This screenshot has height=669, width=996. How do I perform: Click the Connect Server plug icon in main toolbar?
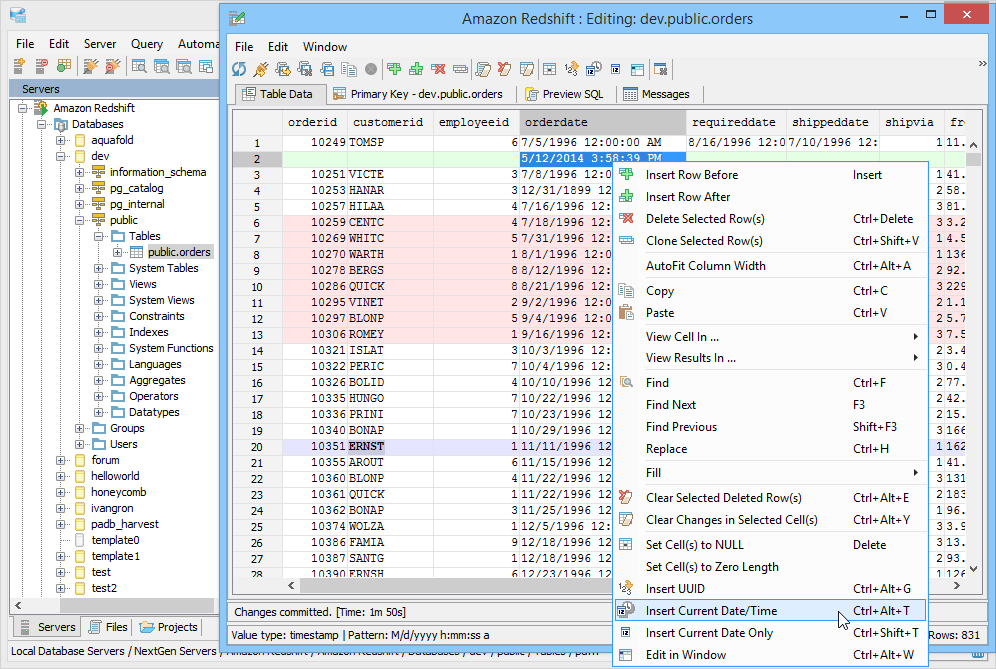[91, 66]
